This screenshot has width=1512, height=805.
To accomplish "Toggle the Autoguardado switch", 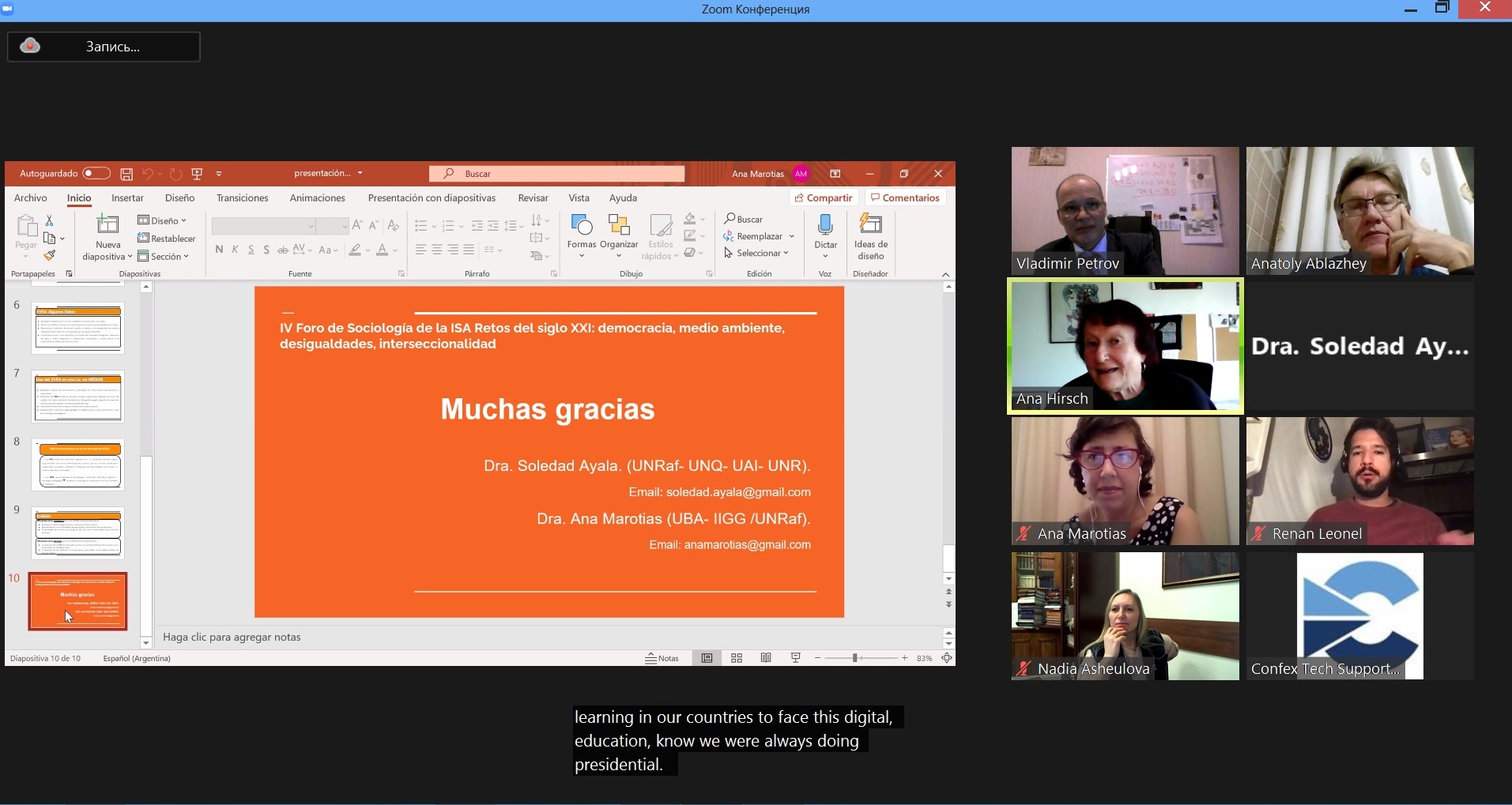I will (96, 174).
